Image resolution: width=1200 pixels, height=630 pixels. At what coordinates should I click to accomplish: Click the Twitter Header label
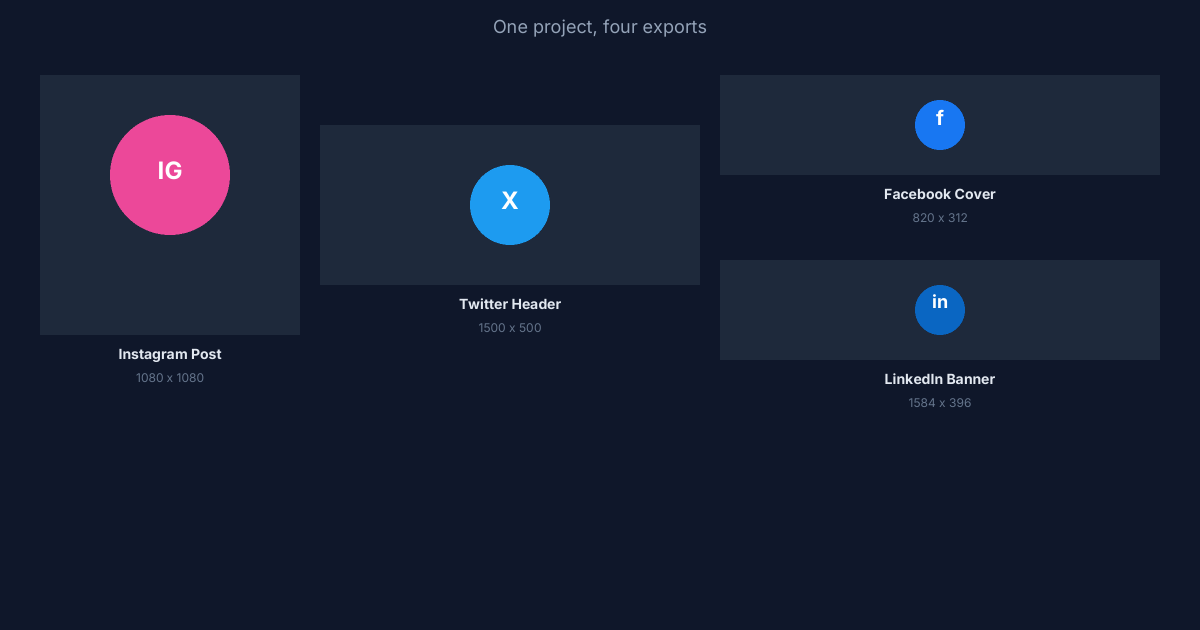(x=510, y=304)
